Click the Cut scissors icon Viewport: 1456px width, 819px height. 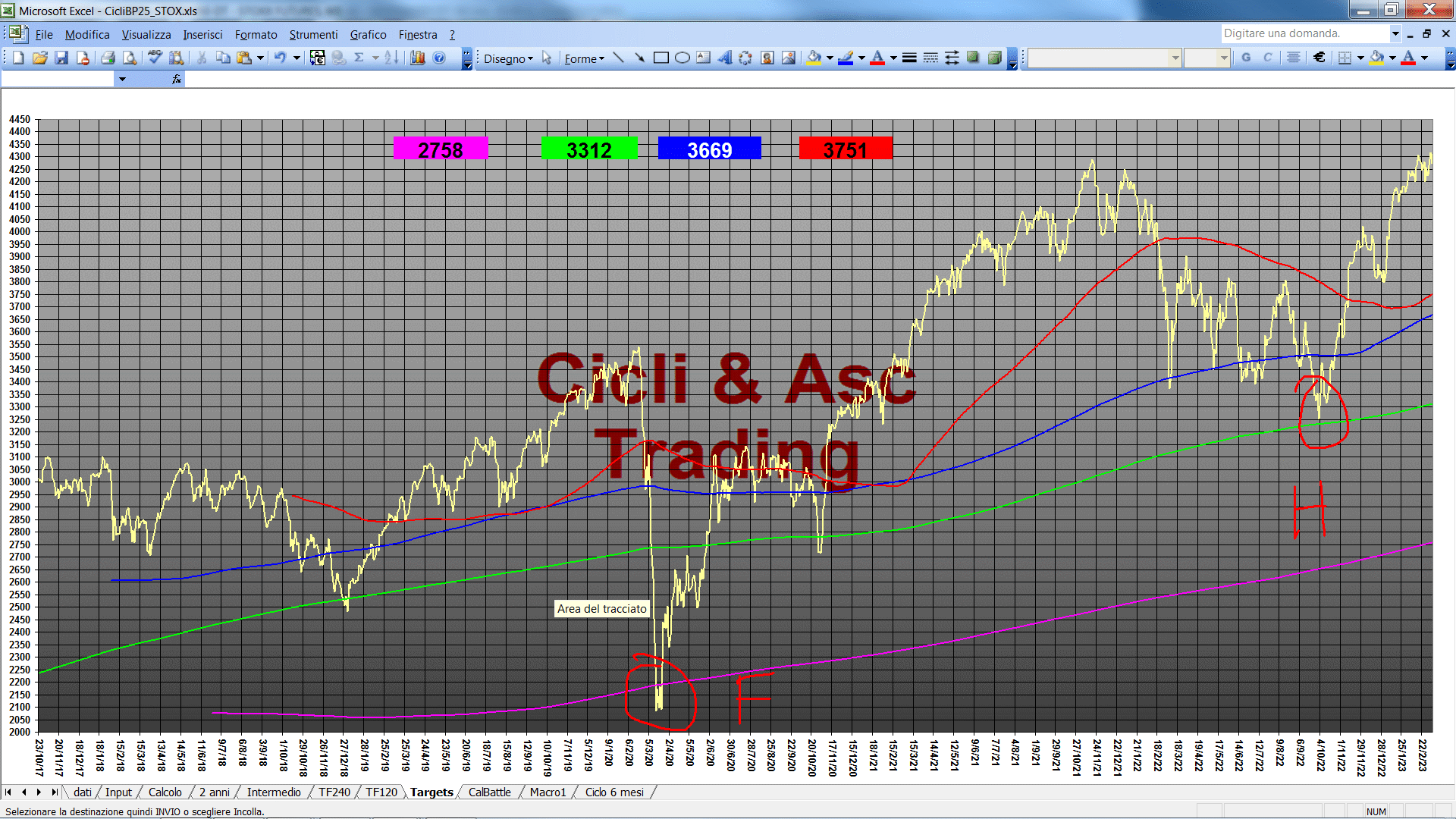[202, 58]
